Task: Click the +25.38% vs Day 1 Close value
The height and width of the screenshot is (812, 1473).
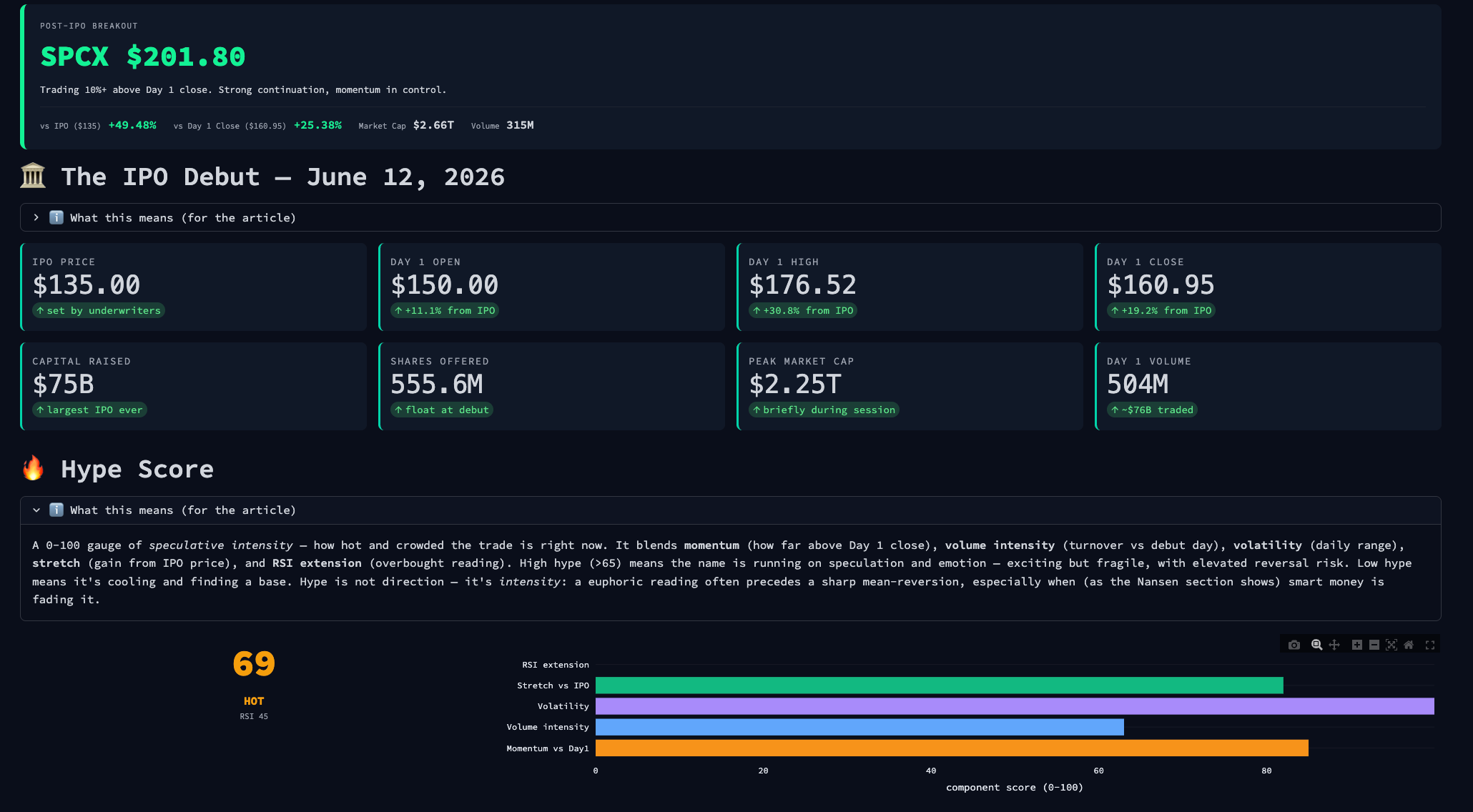Action: pos(317,125)
